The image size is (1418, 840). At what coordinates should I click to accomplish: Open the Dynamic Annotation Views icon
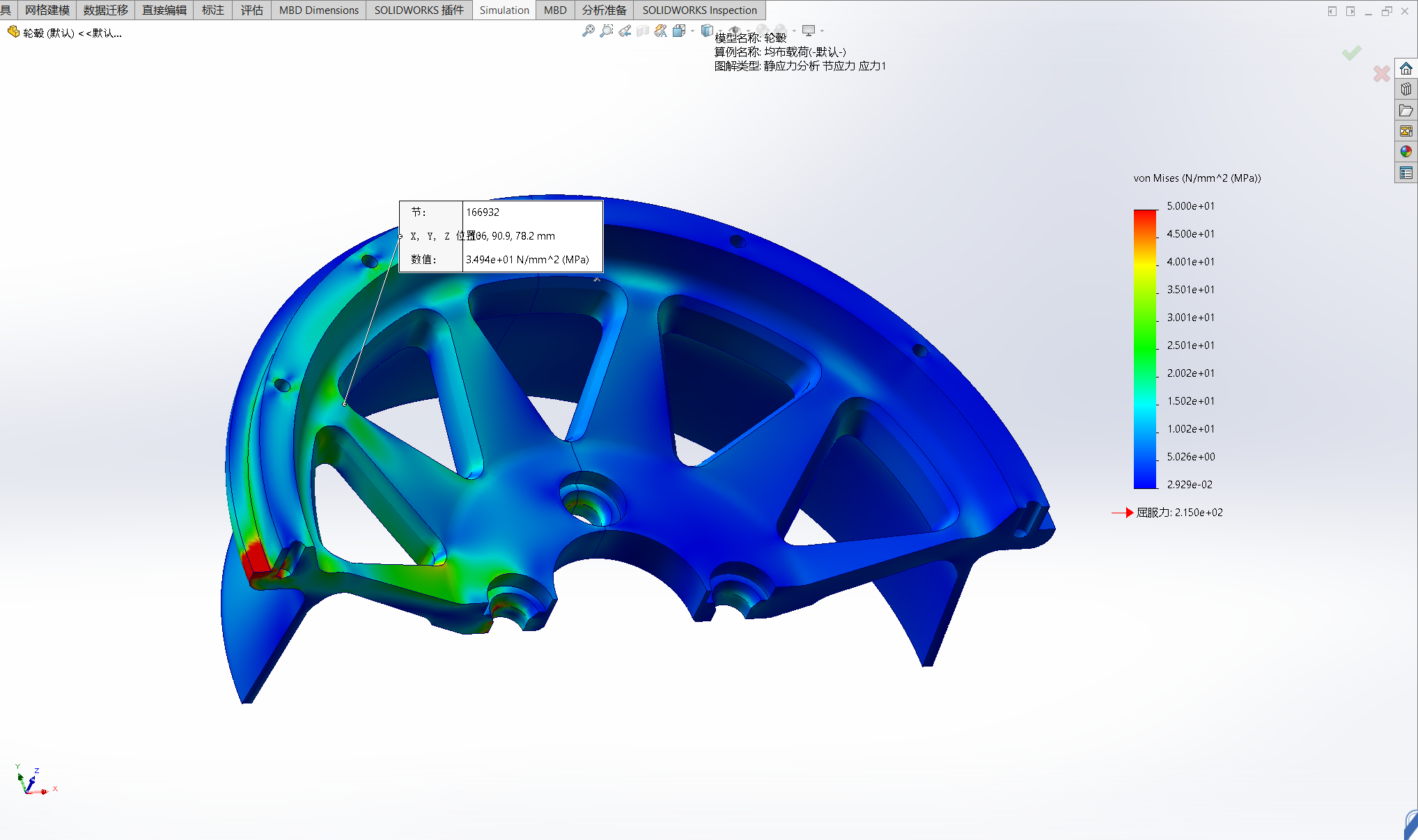pos(660,31)
